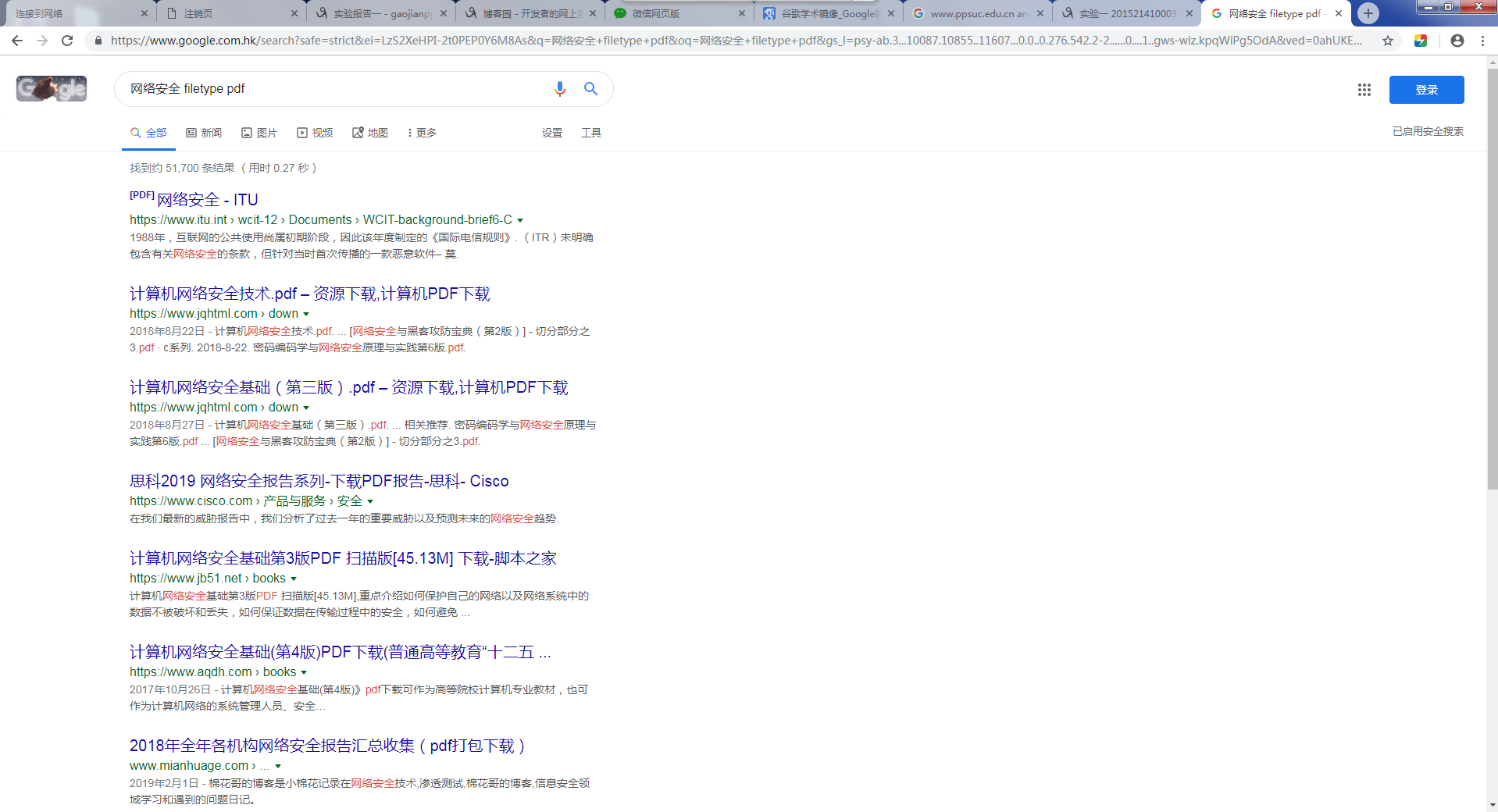Open the Chrome profile avatar icon
The width and height of the screenshot is (1498, 812).
coord(1457,41)
